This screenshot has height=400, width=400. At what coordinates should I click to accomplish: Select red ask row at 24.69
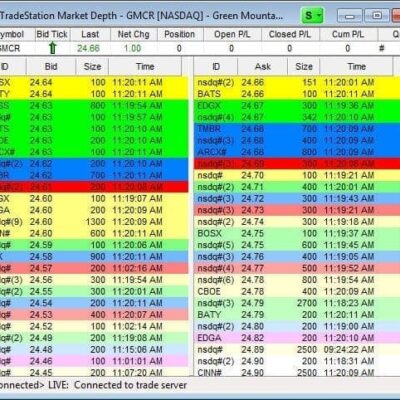(x=297, y=164)
